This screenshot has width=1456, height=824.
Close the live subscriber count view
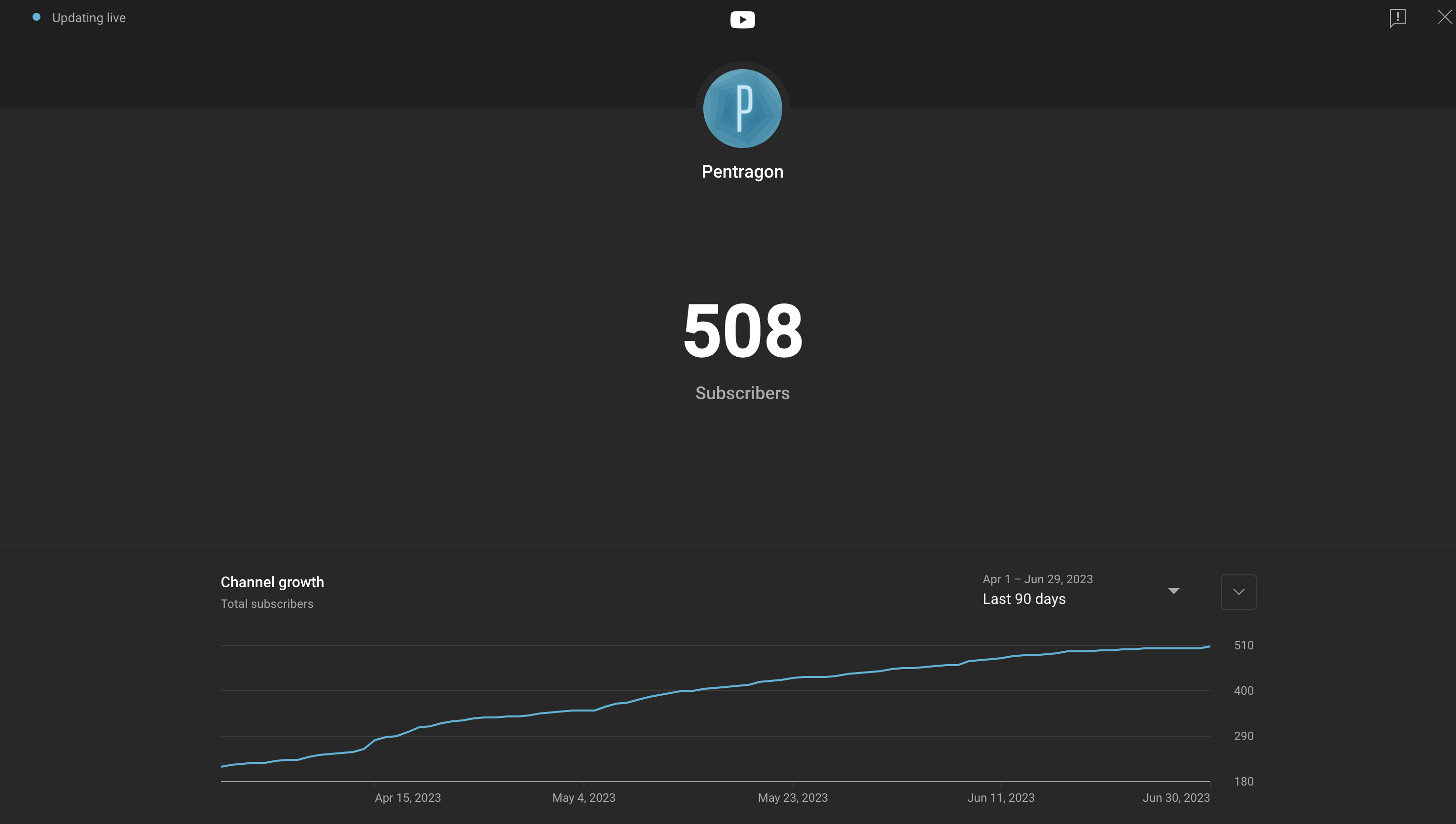coord(1445,17)
